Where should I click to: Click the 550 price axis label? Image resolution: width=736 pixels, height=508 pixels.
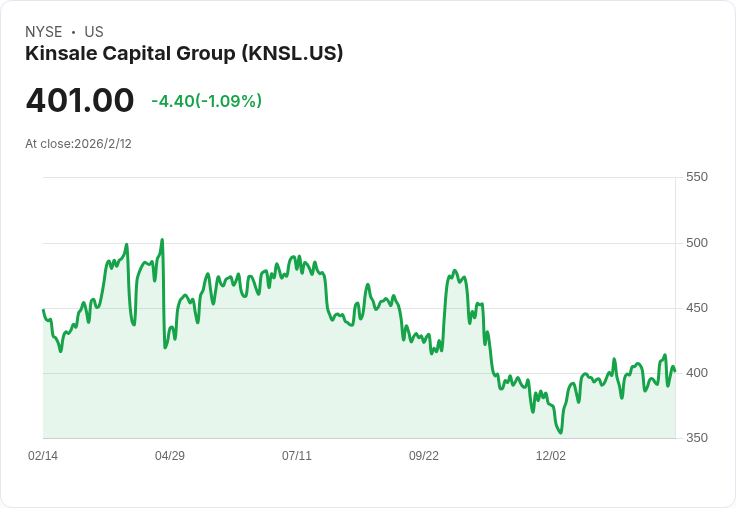tap(696, 177)
